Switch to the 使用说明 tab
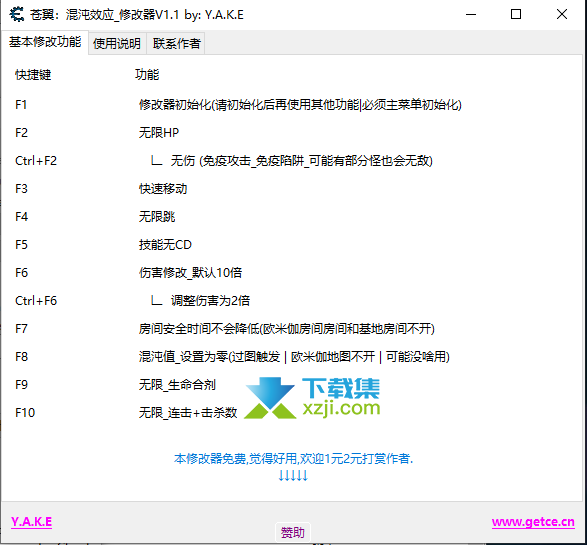Image resolution: width=587 pixels, height=545 pixels. click(x=117, y=43)
